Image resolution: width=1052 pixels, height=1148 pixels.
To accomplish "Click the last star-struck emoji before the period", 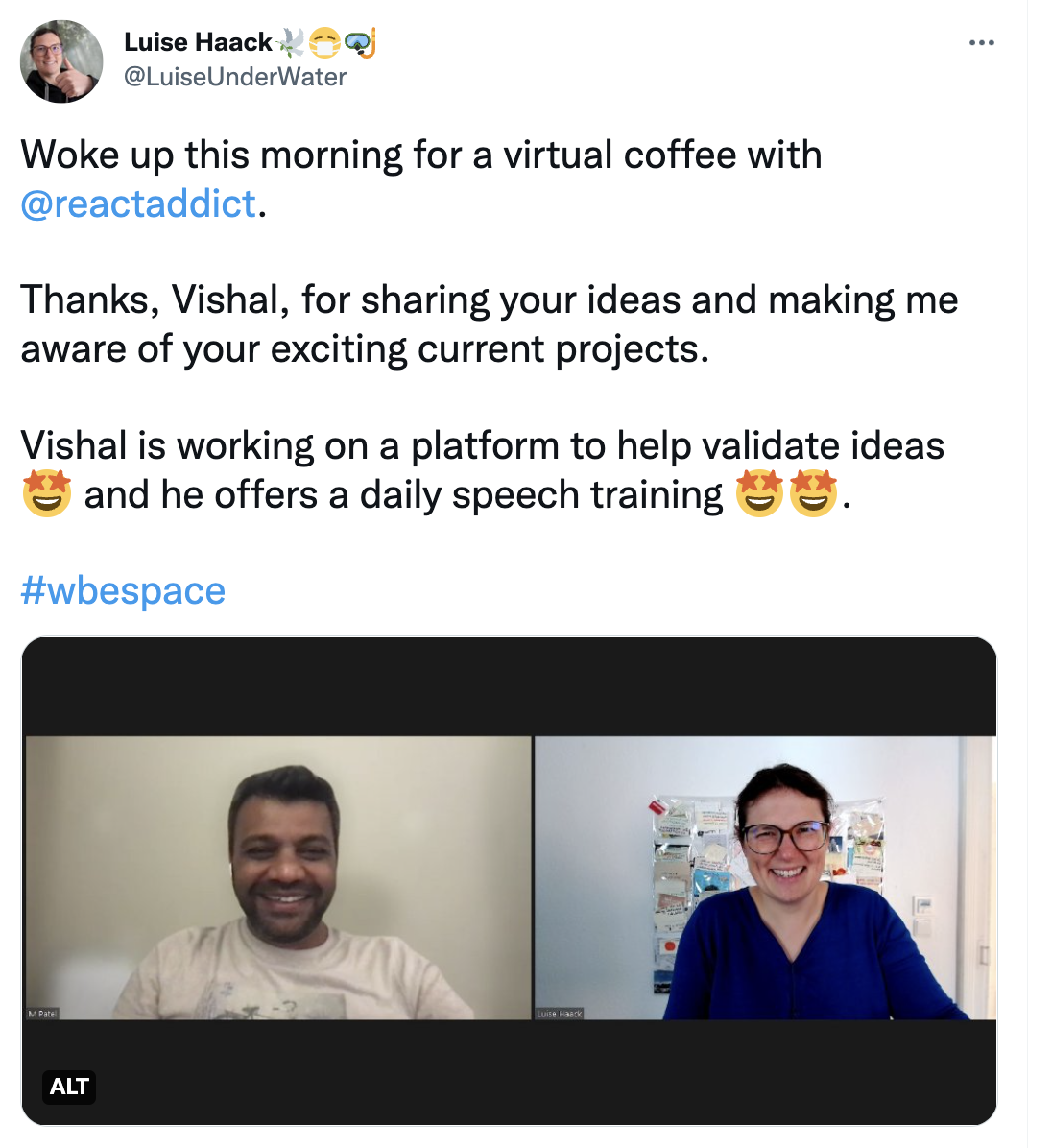I will (x=813, y=493).
